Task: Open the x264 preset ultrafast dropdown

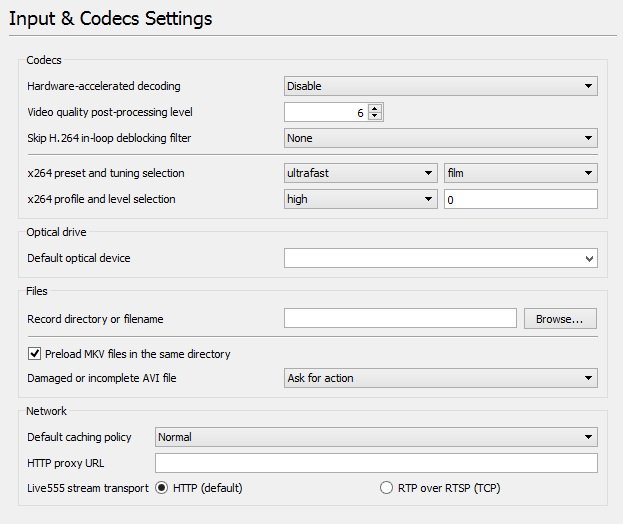Action: 361,173
